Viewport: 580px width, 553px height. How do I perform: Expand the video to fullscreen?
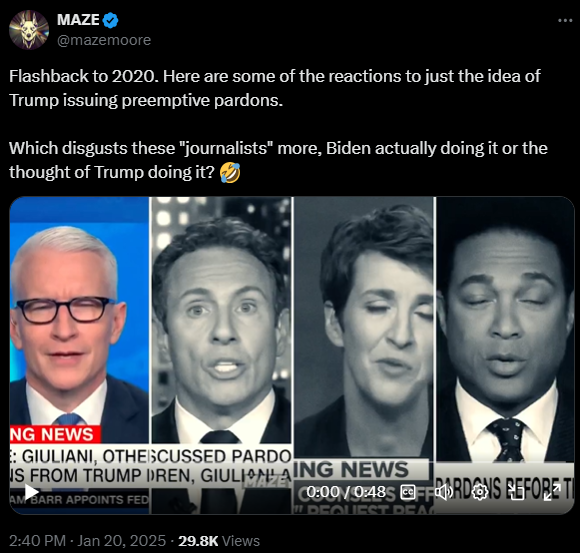pos(552,492)
